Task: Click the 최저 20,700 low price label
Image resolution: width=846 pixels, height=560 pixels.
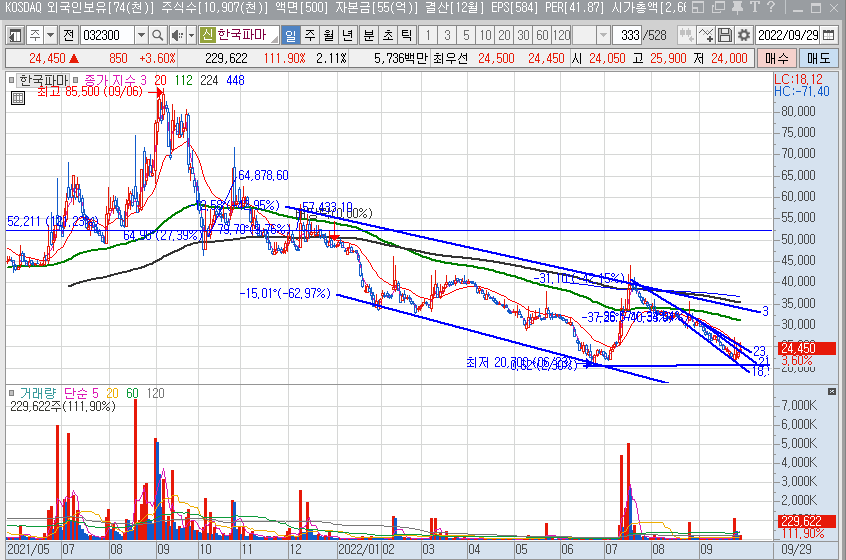Action: pyautogui.click(x=519, y=363)
